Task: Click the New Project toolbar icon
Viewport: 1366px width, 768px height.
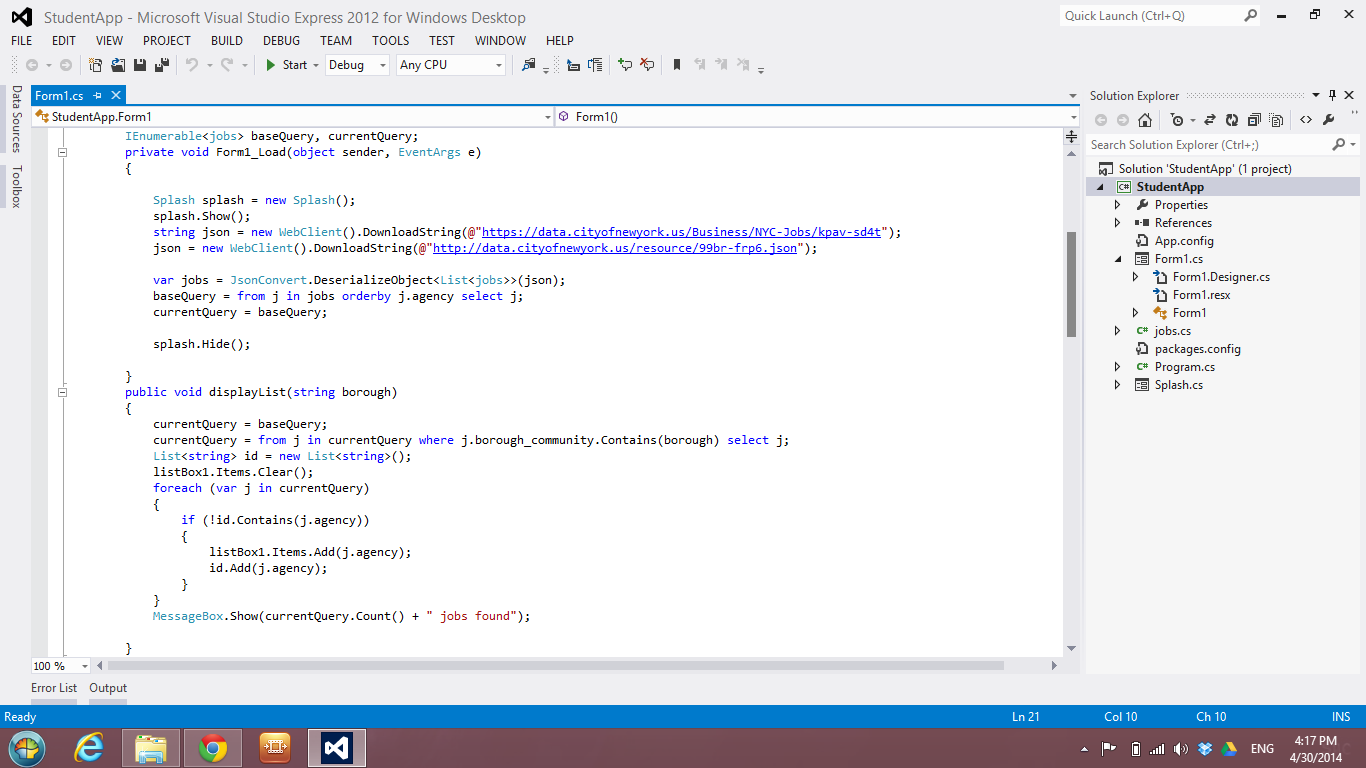Action: [95, 65]
